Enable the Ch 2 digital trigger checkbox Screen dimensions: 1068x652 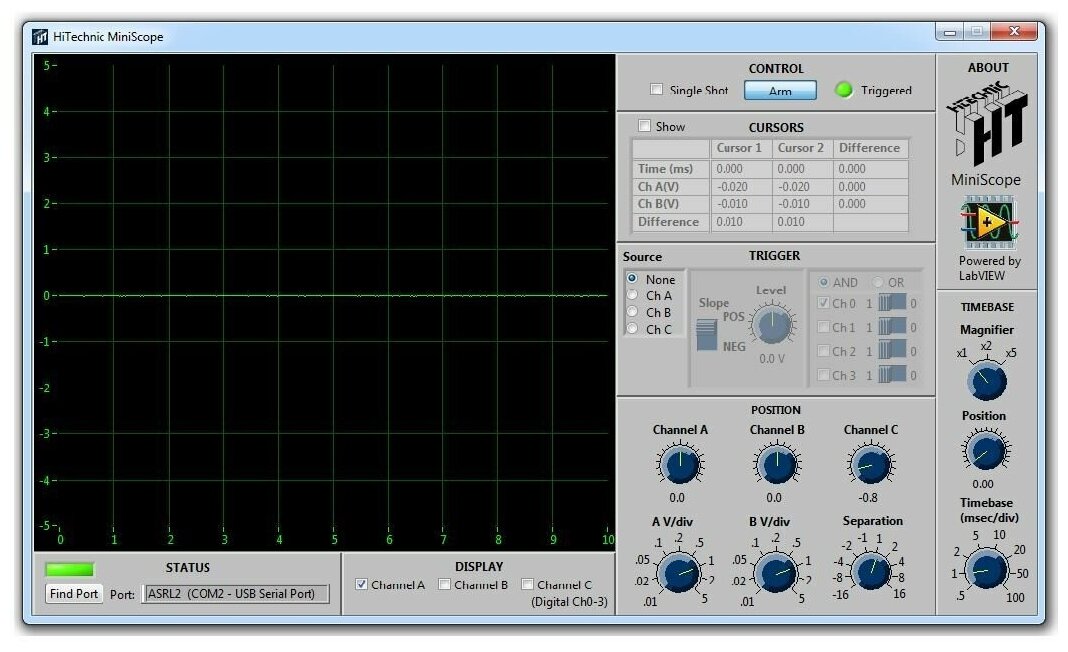coord(823,351)
